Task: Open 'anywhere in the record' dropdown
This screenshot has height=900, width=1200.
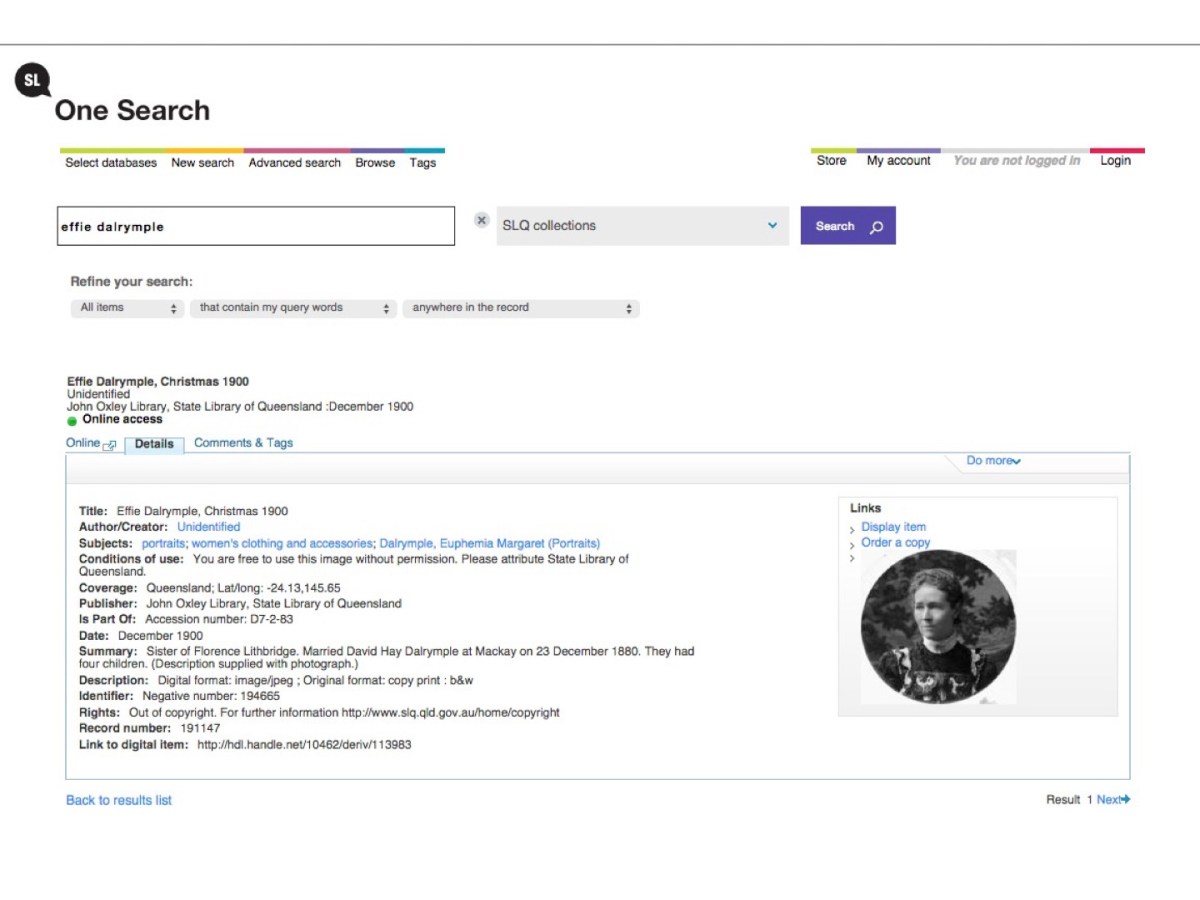Action: (520, 308)
